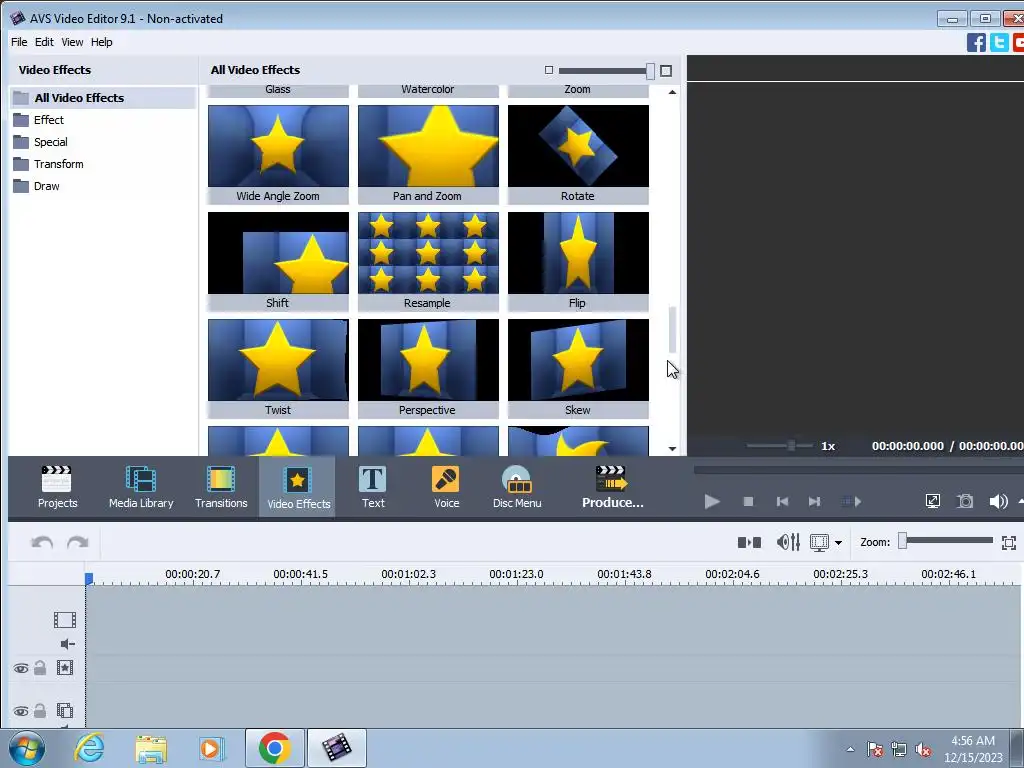1024x768 pixels.
Task: Stop the preview playback
Action: 748,502
